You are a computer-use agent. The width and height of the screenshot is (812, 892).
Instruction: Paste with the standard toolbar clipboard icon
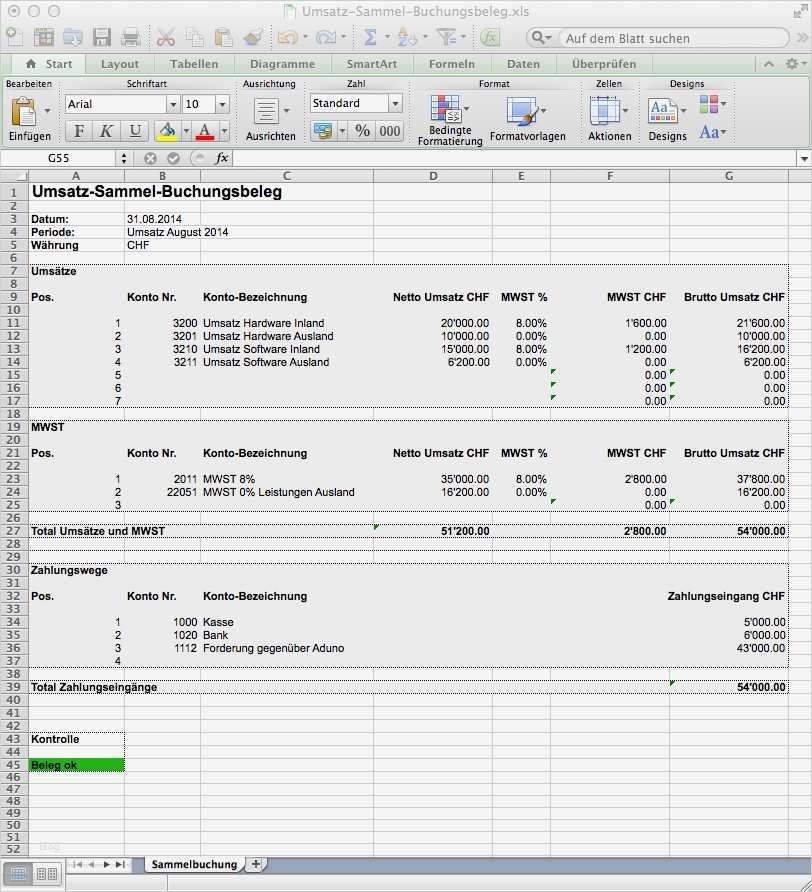coord(224,38)
